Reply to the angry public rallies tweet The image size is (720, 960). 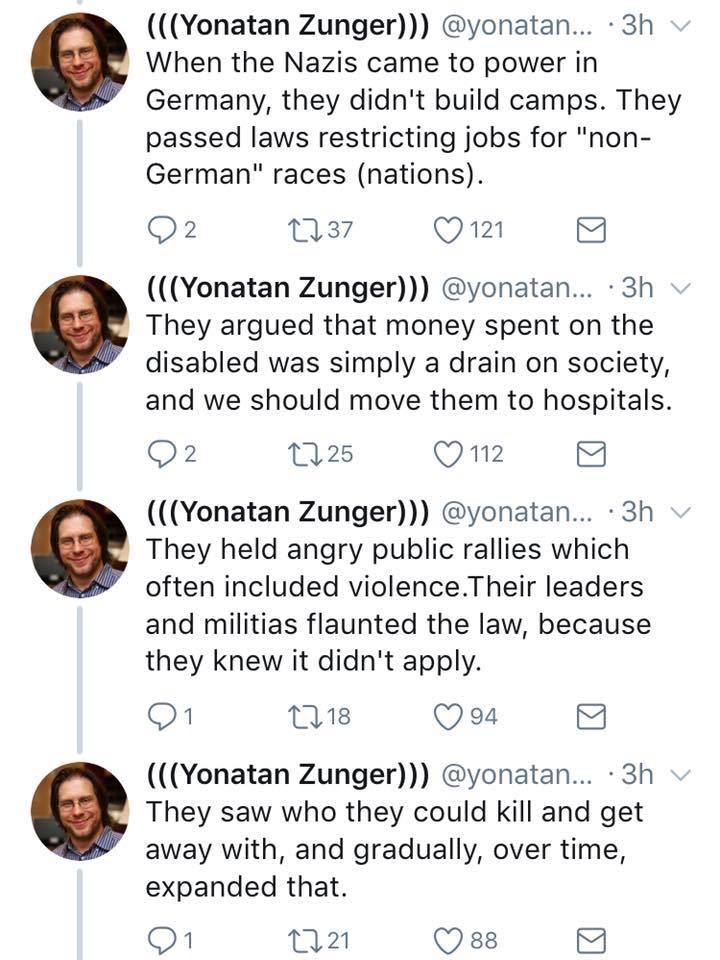(160, 717)
